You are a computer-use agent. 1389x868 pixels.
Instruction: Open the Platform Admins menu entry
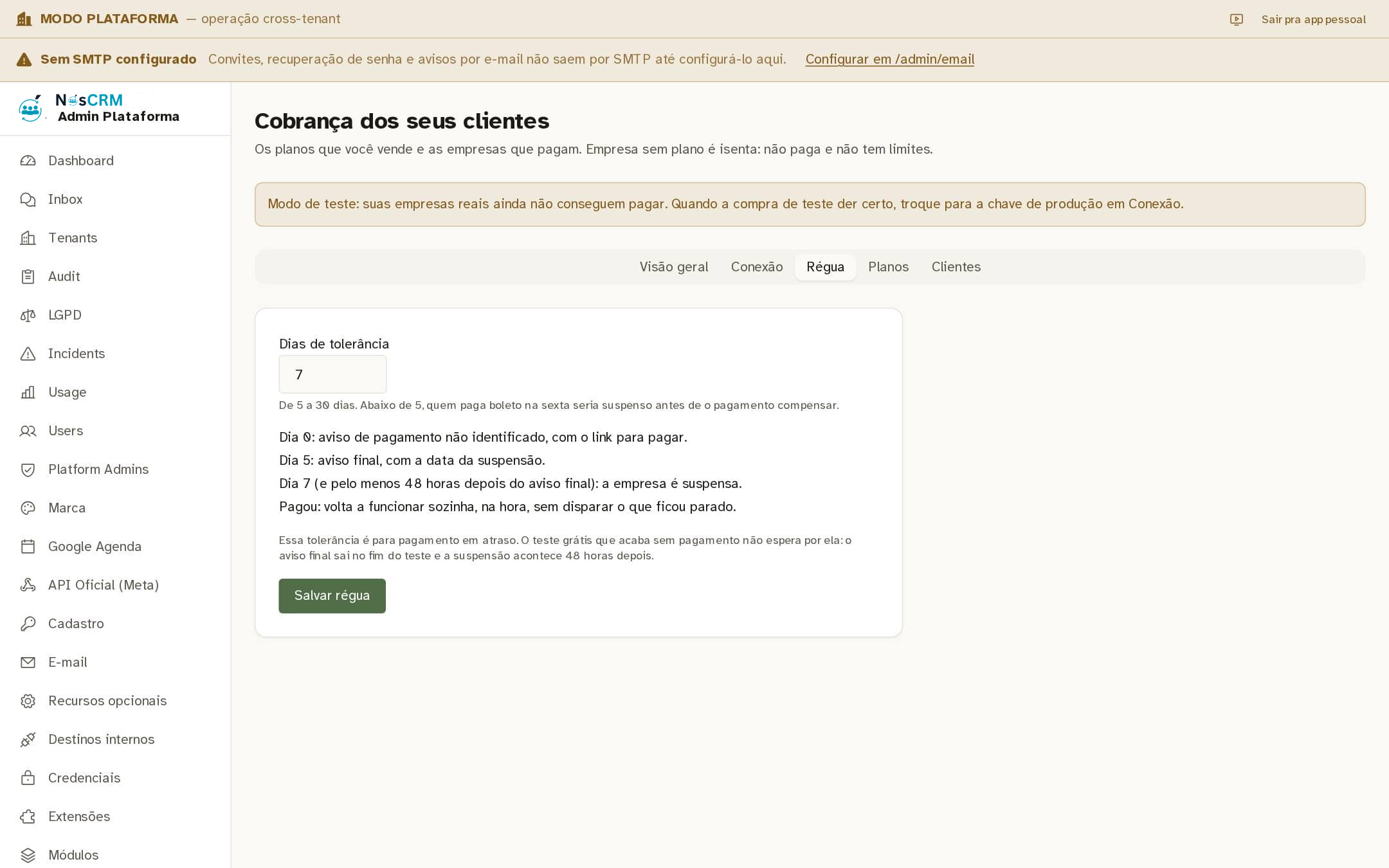(x=116, y=469)
